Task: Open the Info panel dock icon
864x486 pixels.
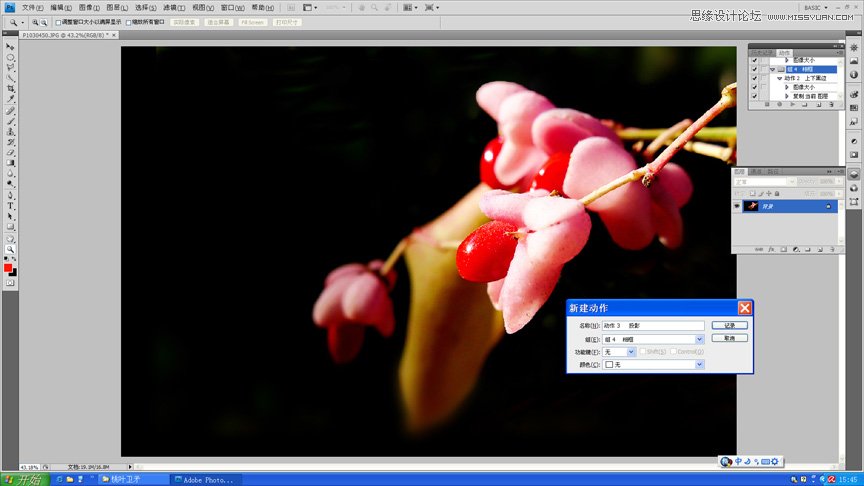Action: point(854,74)
